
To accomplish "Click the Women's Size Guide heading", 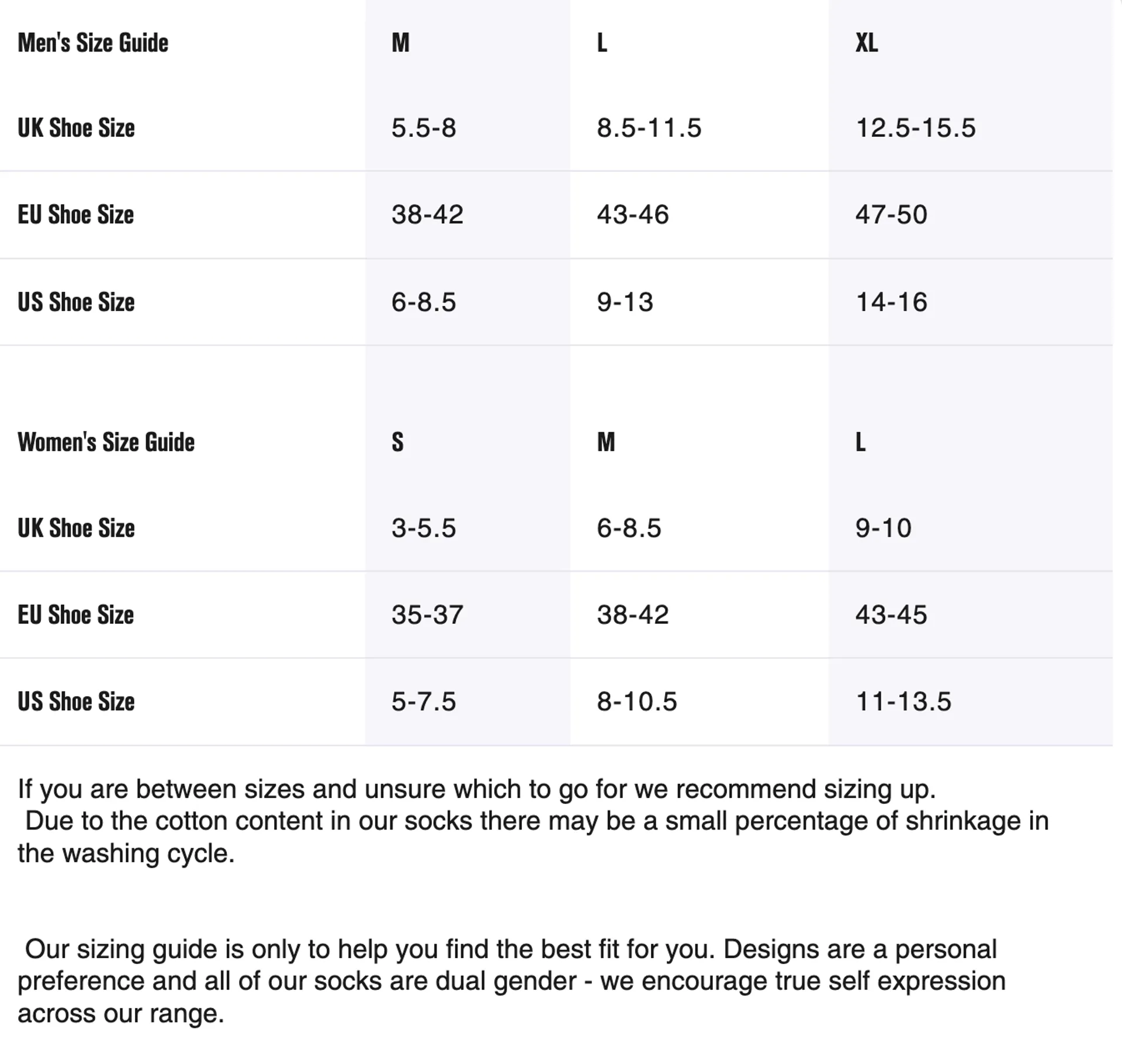I will 106,442.
